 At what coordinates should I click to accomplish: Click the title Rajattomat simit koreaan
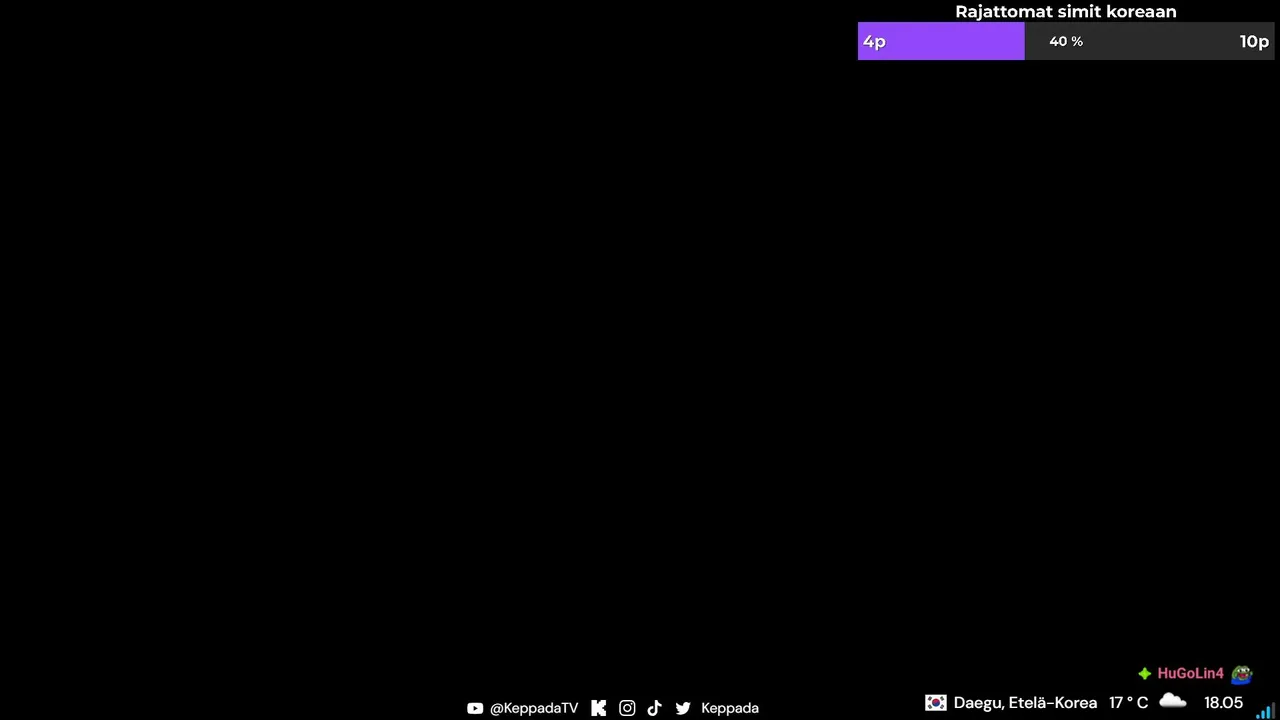(1066, 12)
